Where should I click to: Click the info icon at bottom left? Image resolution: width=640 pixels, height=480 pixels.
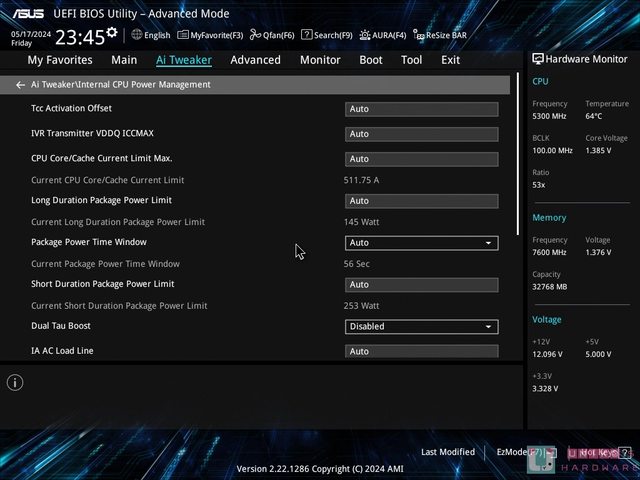[x=15, y=382]
